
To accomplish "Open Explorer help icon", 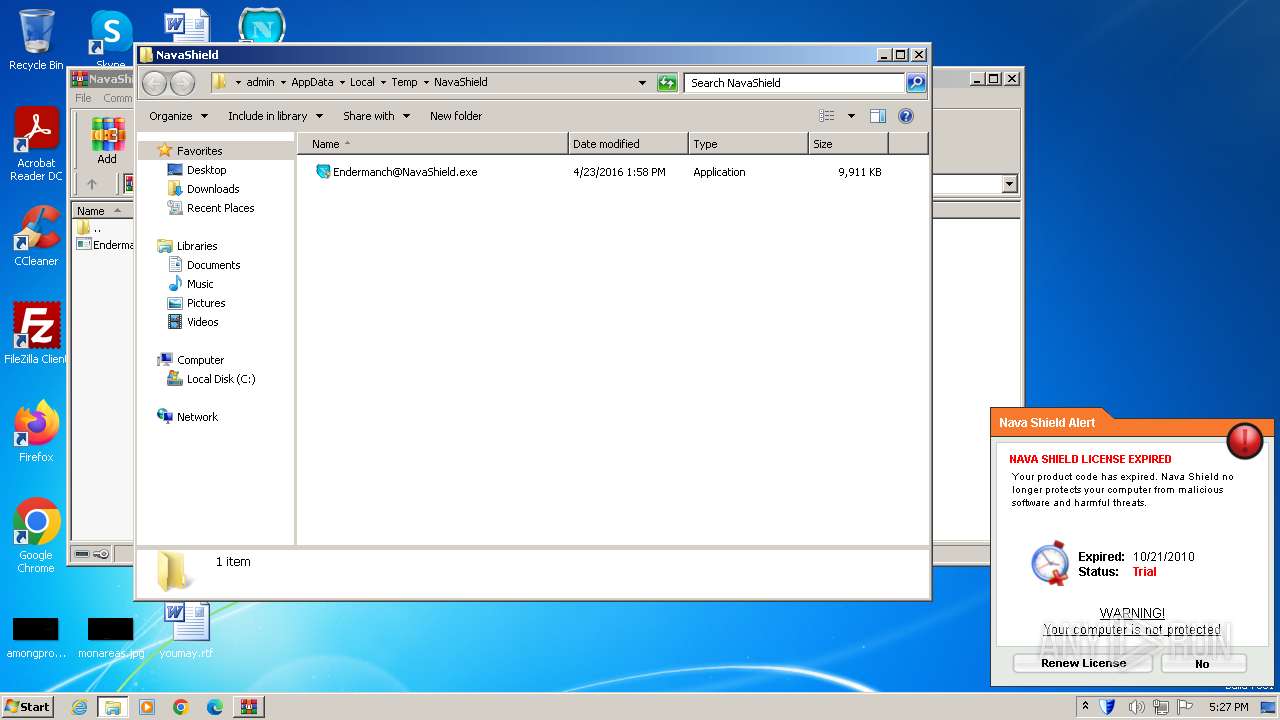I will (906, 116).
